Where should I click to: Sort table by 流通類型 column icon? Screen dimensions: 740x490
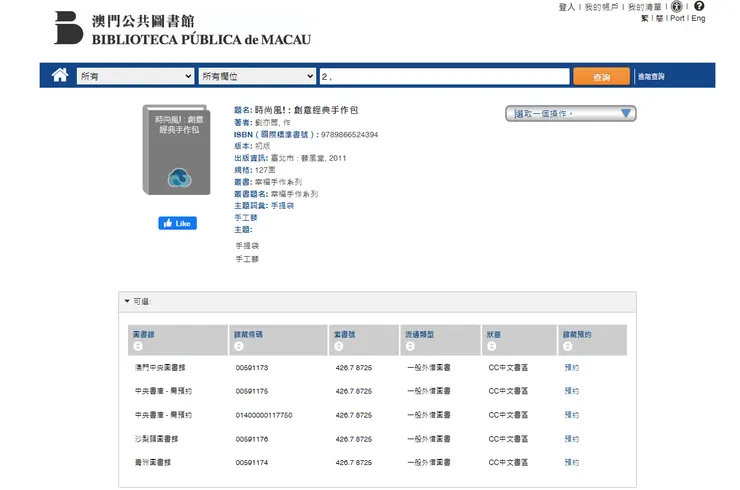point(410,346)
